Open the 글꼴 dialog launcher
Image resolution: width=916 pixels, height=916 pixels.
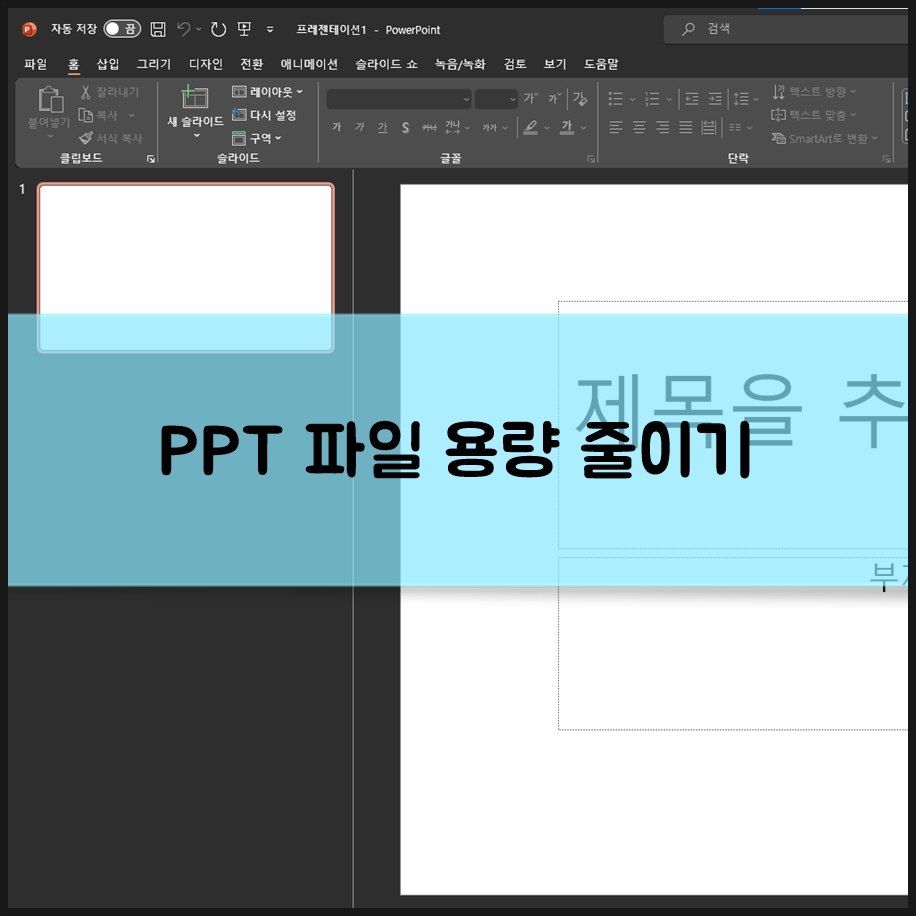pyautogui.click(x=591, y=159)
